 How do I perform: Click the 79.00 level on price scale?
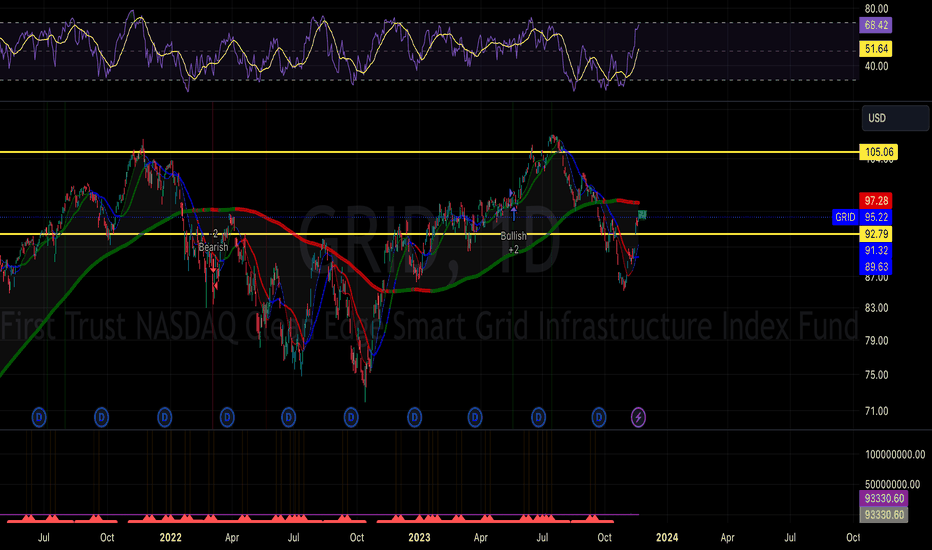pos(876,341)
